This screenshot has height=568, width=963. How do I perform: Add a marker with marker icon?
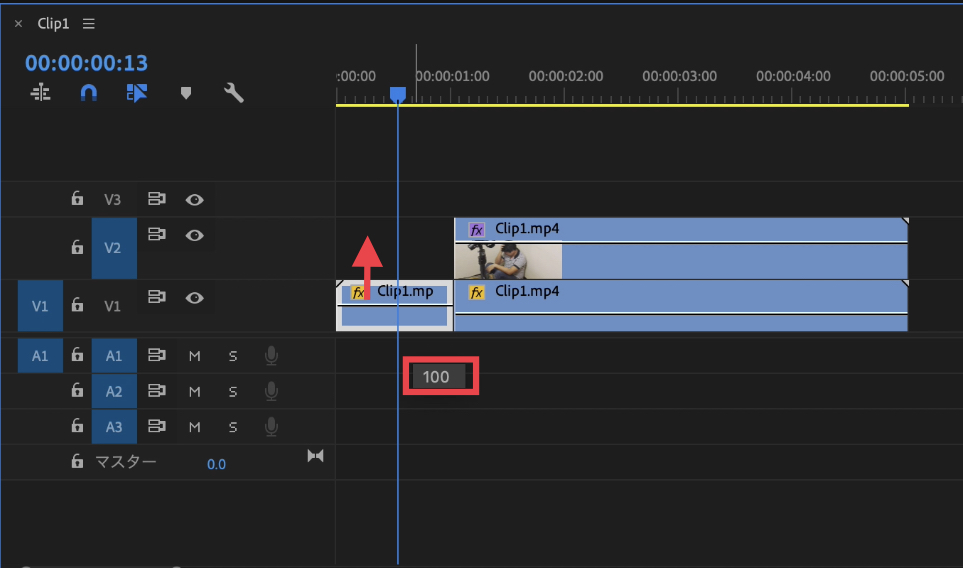[185, 93]
